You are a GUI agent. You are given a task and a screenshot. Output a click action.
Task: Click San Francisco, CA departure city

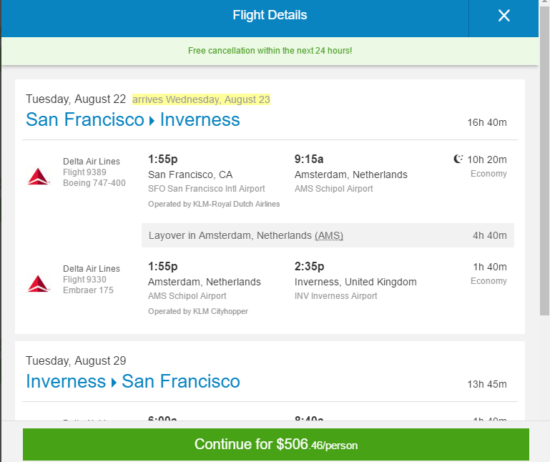pyautogui.click(x=190, y=174)
